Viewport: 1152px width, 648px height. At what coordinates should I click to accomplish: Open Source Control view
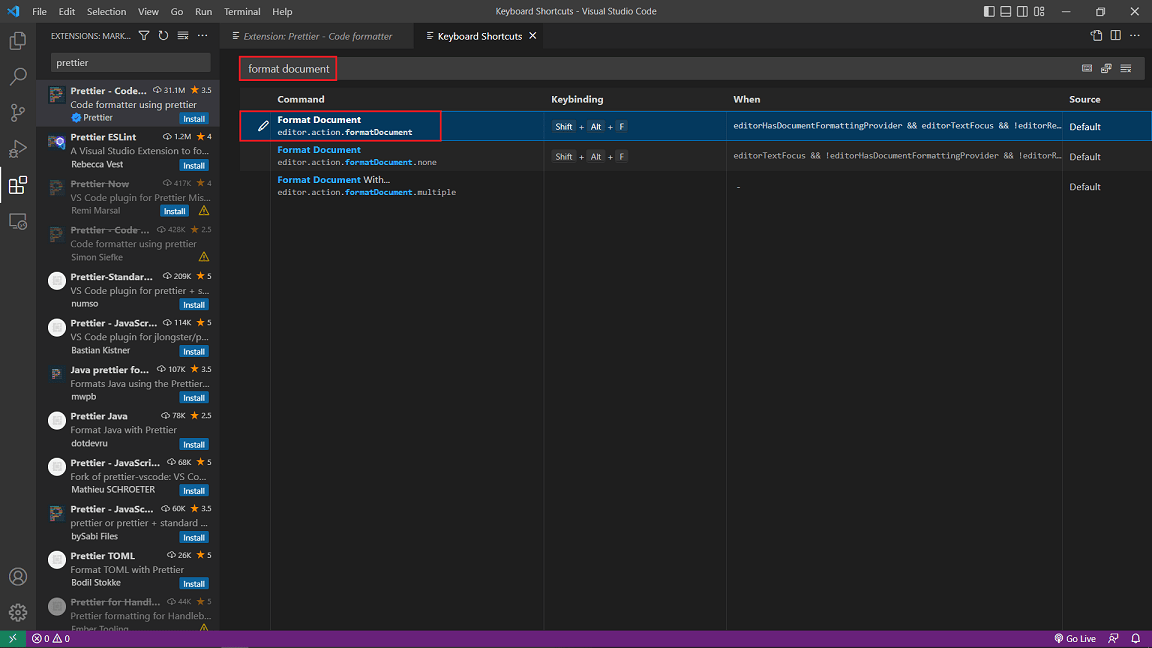click(18, 112)
